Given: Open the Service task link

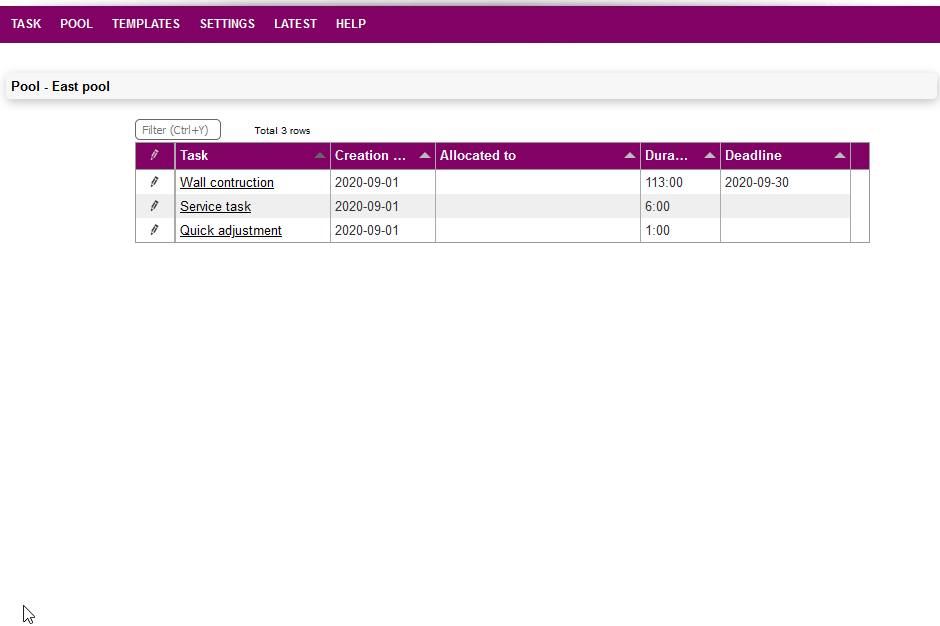Looking at the screenshot, I should [x=215, y=207].
